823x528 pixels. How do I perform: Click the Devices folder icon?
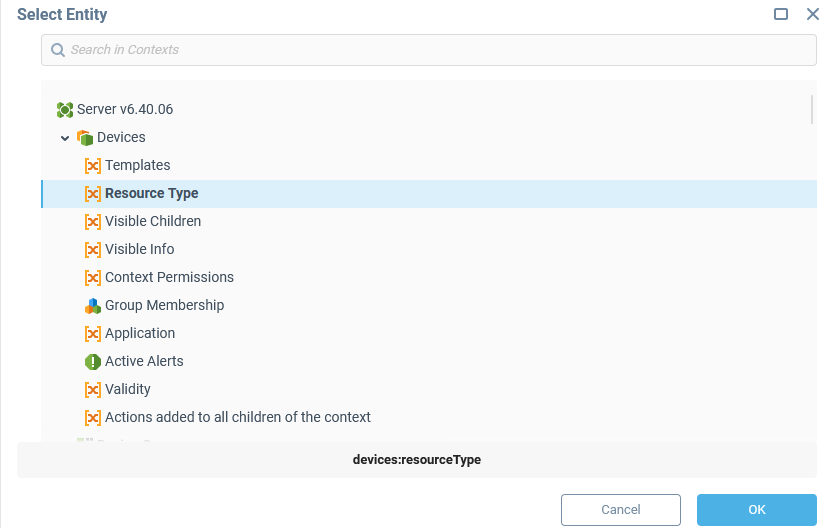point(85,138)
